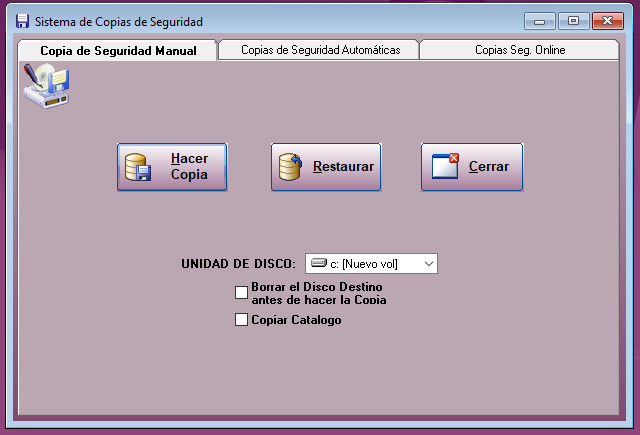Click the floppy disk title bar icon
The height and width of the screenshot is (435, 640).
click(x=22, y=21)
